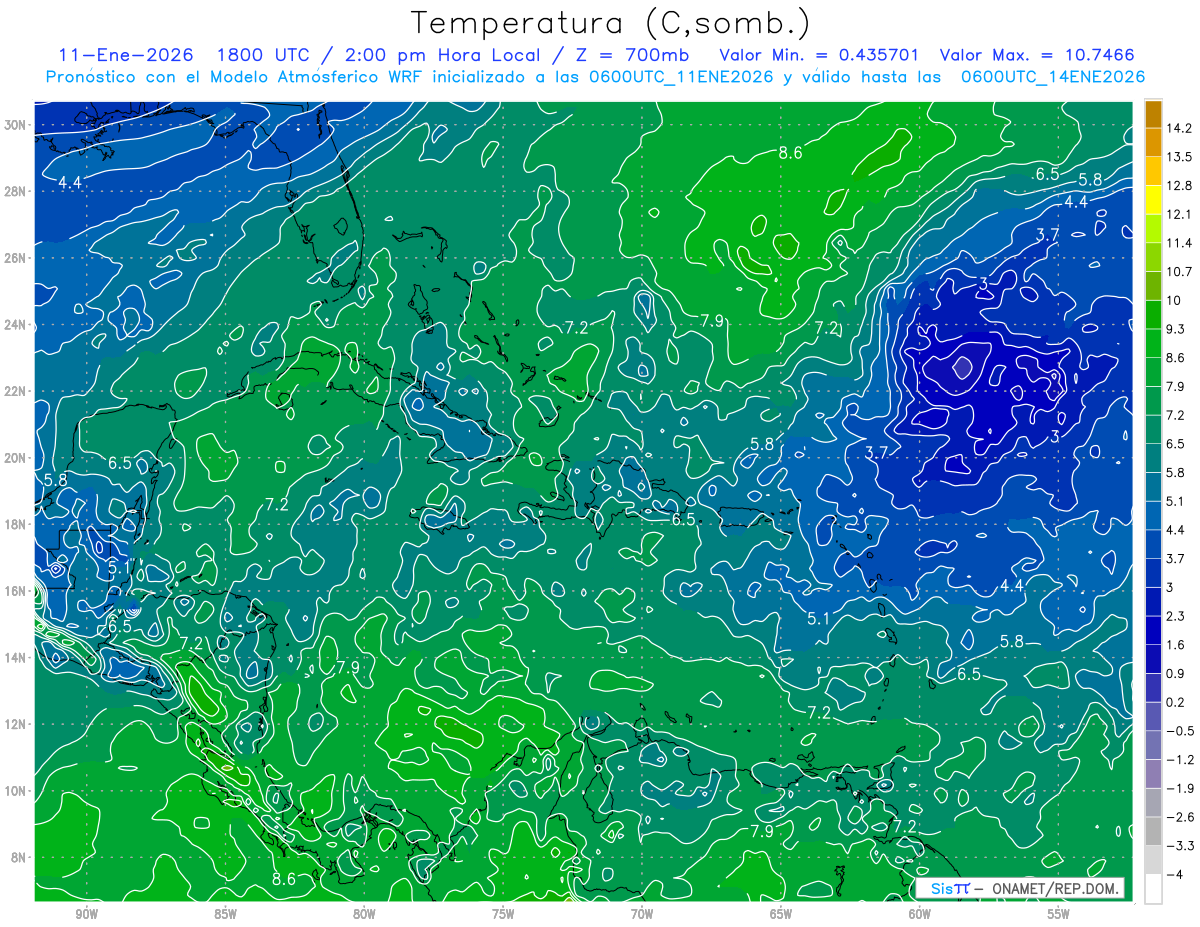Click legend value "10.7"
Screen dimensions: 1200x927
pyautogui.click(x=1179, y=271)
